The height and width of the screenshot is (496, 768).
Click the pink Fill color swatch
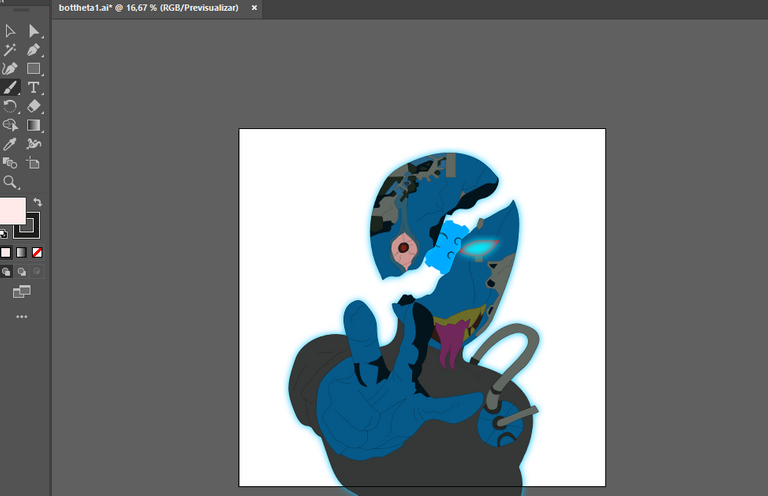(12, 211)
